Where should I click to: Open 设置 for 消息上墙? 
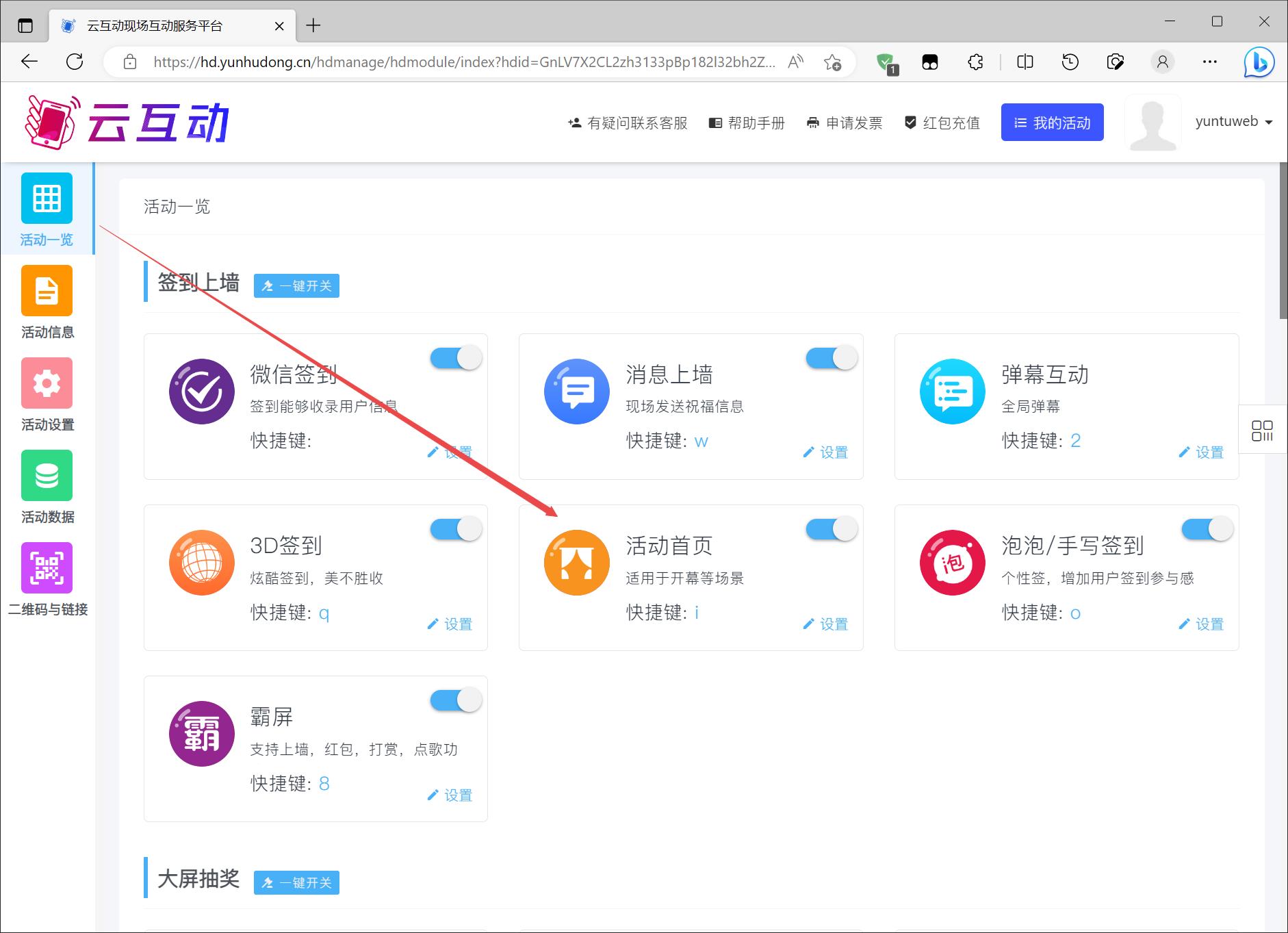pos(825,452)
